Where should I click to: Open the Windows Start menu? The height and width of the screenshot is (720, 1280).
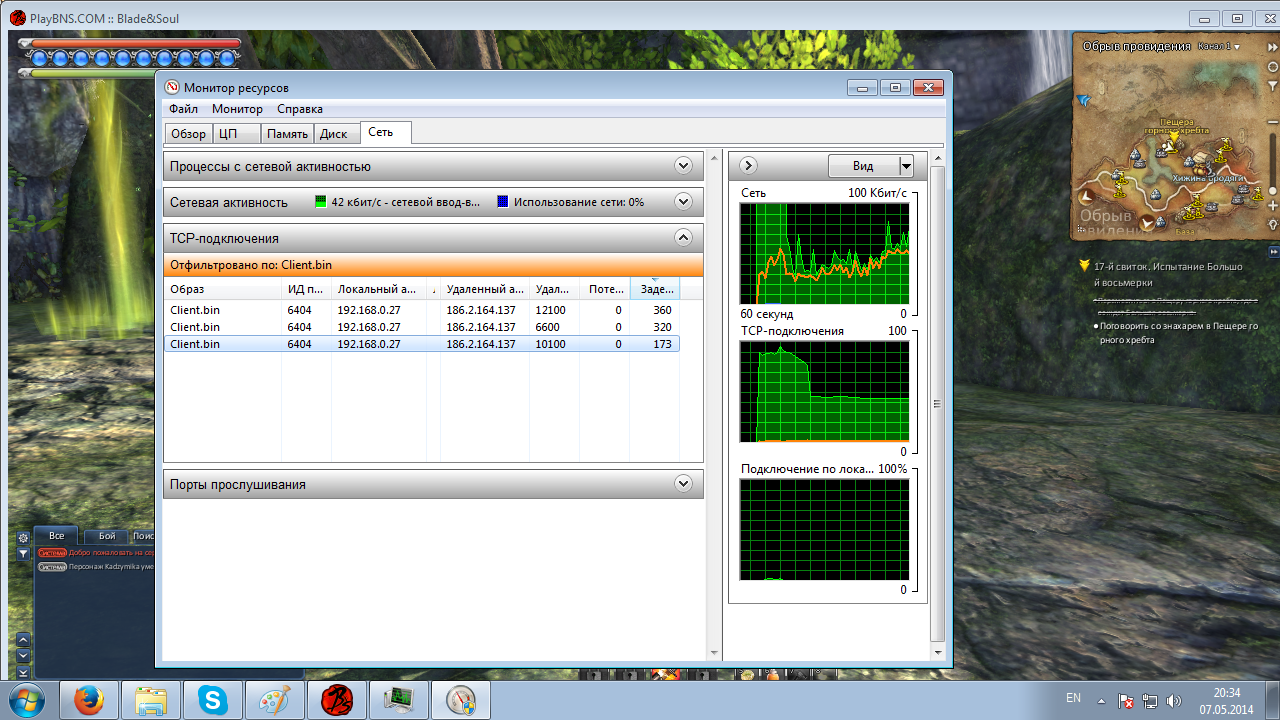pyautogui.click(x=27, y=700)
